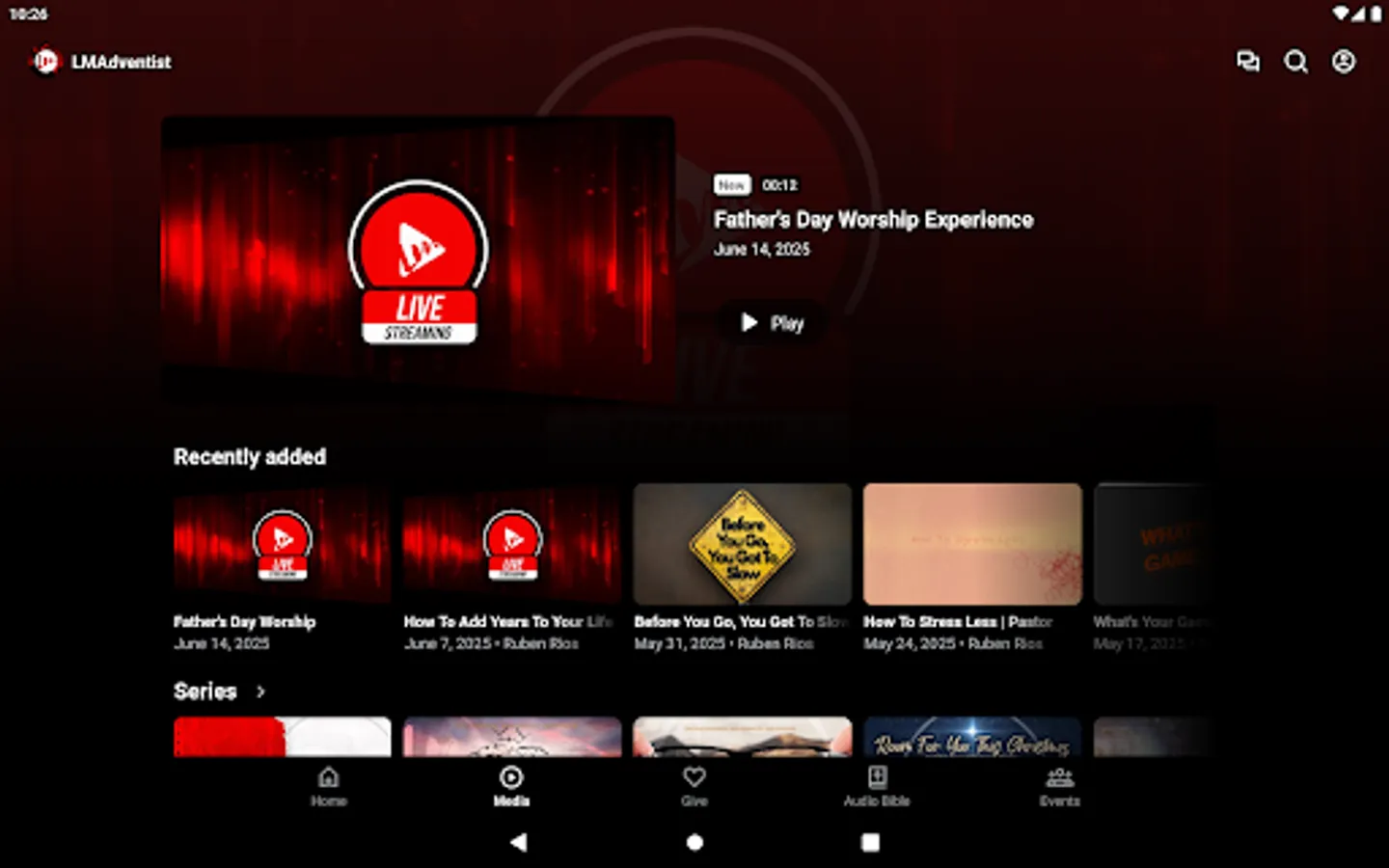
Task: Open the Events icon in bottom navigation
Action: (1060, 778)
